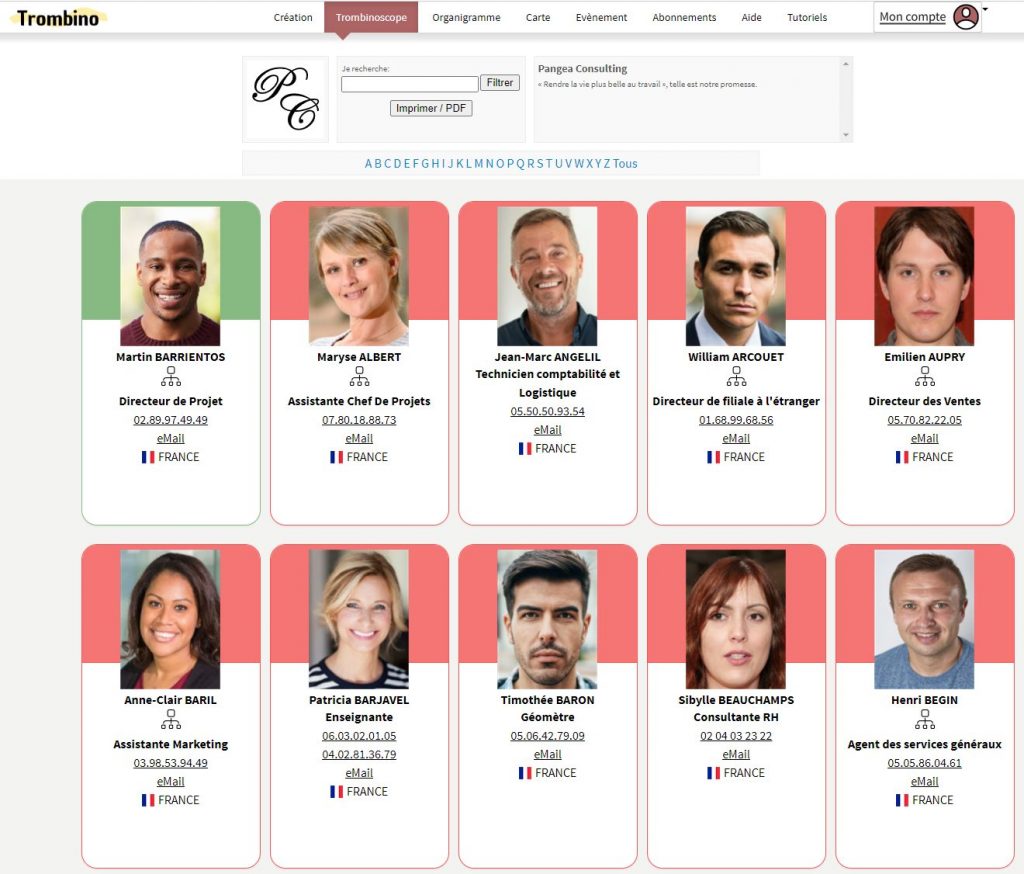Focus the Je recherche search field

(409, 84)
